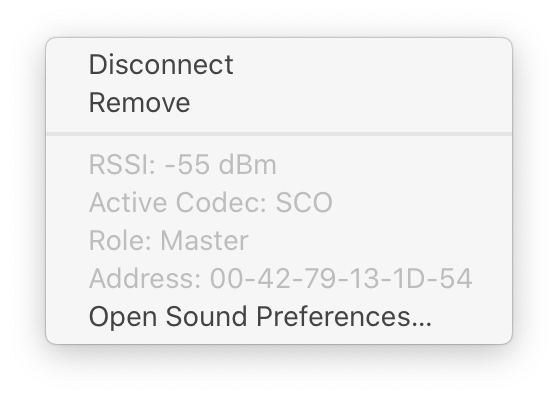The image size is (558, 398).
Task: Launch Sound Preferences via the last menu item
Action: (279, 316)
